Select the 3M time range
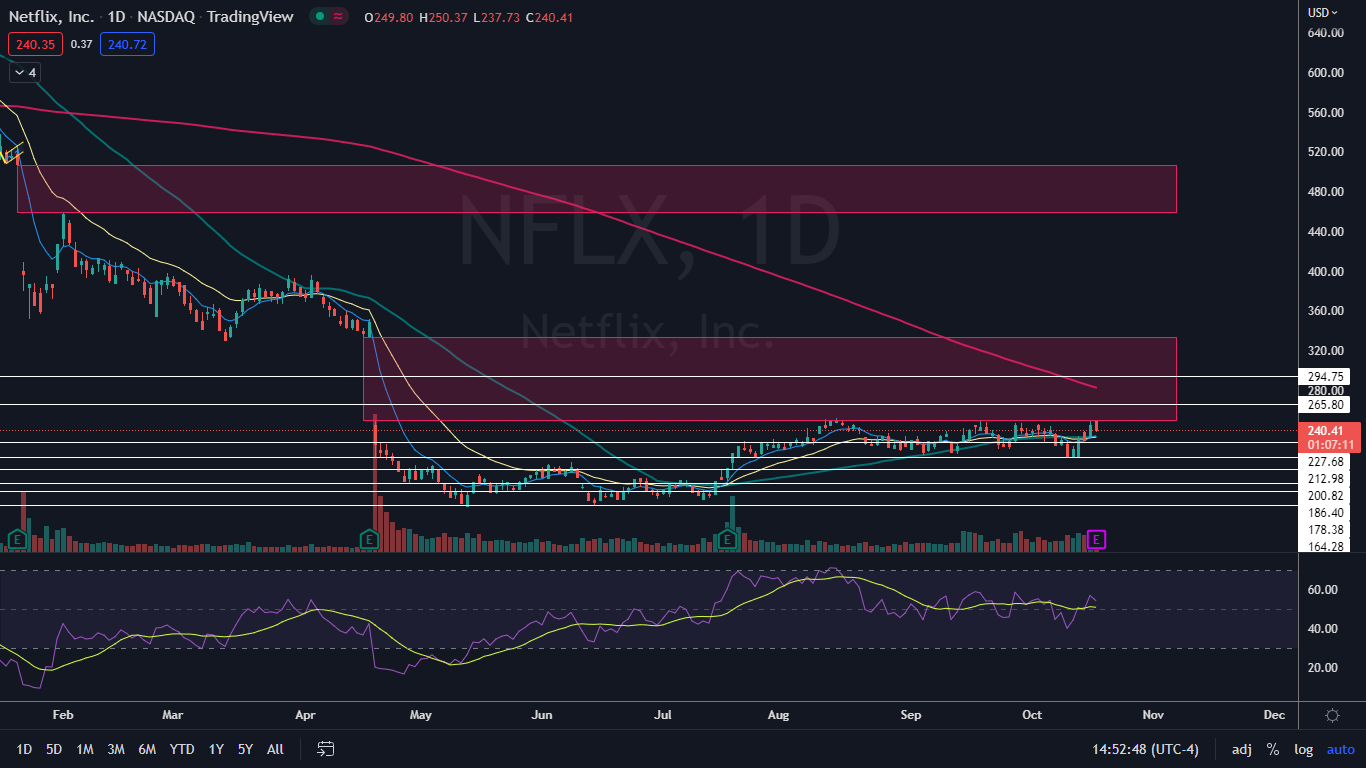The width and height of the screenshot is (1366, 768). click(x=116, y=749)
